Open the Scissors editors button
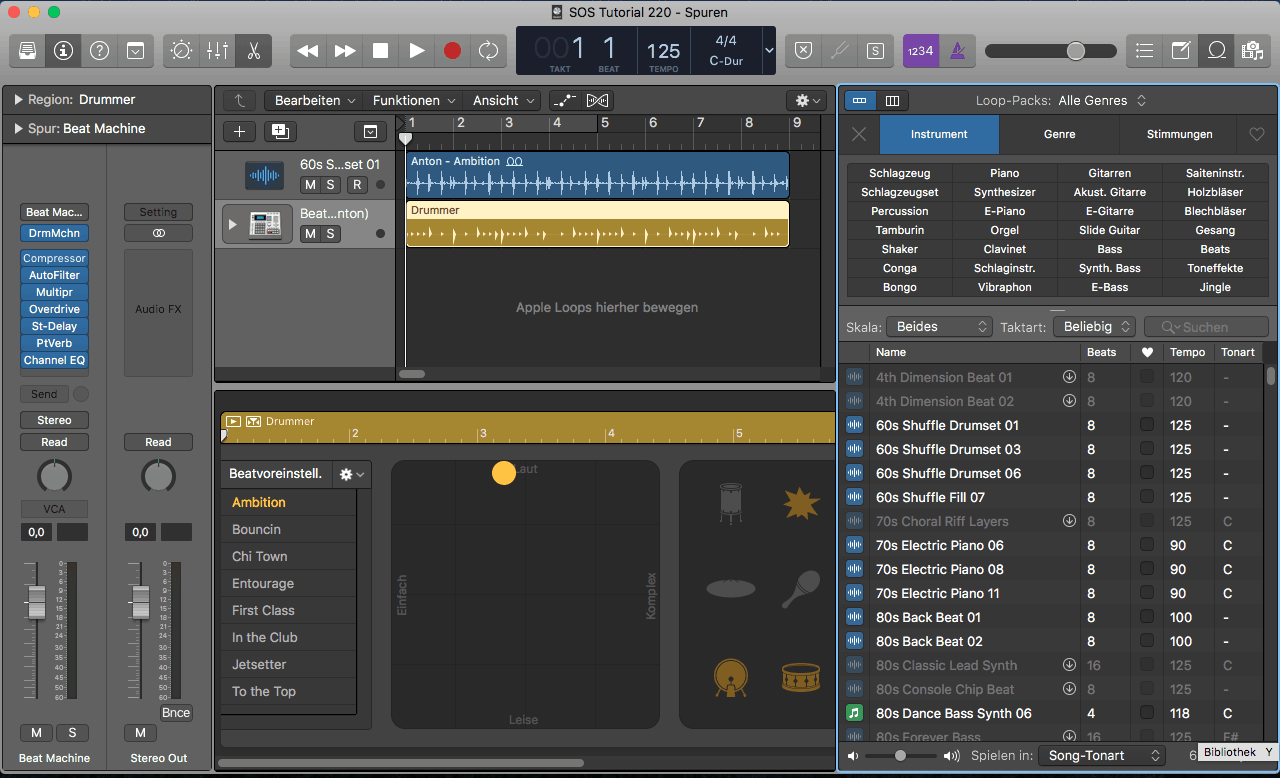This screenshot has height=778, width=1280. click(254, 50)
